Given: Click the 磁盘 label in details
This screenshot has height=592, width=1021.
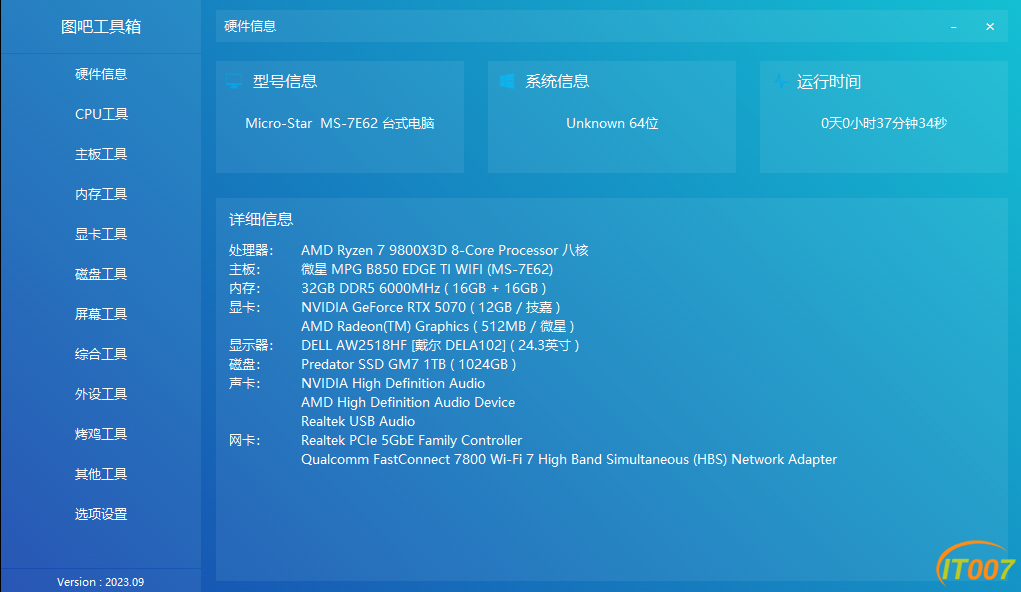Looking at the screenshot, I should [x=245, y=364].
